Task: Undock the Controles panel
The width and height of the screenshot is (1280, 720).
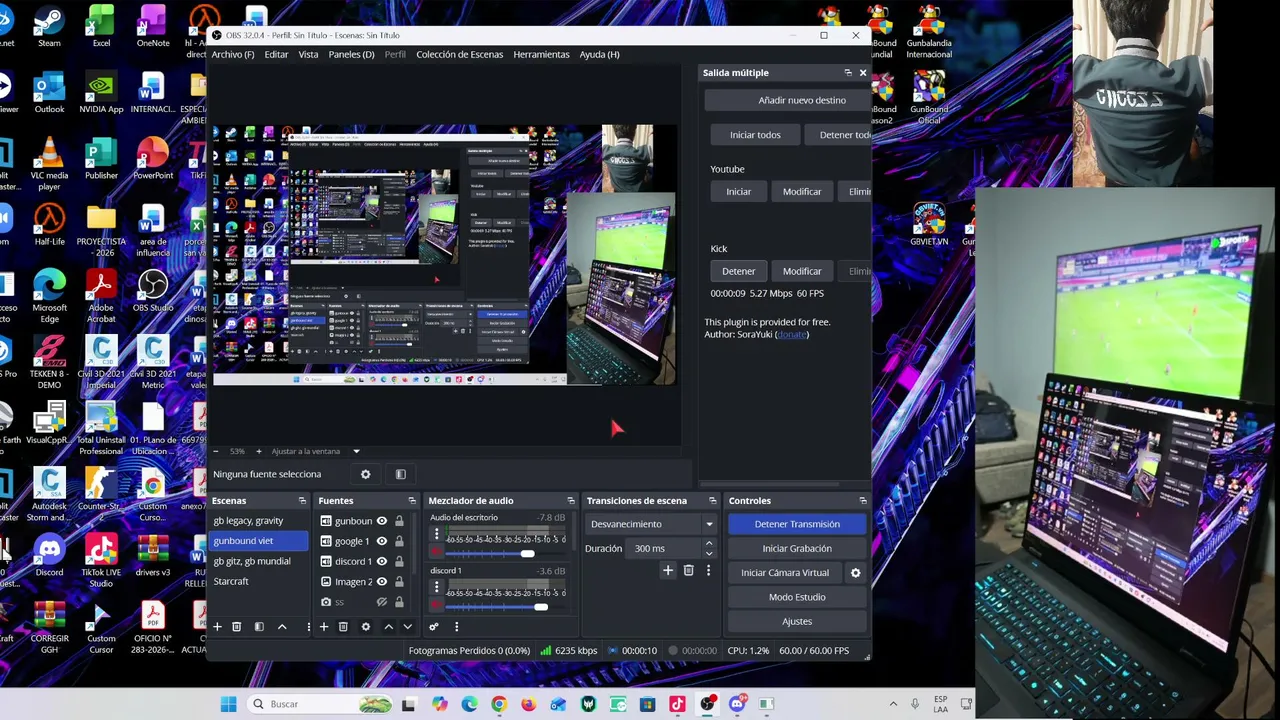Action: pyautogui.click(x=862, y=501)
